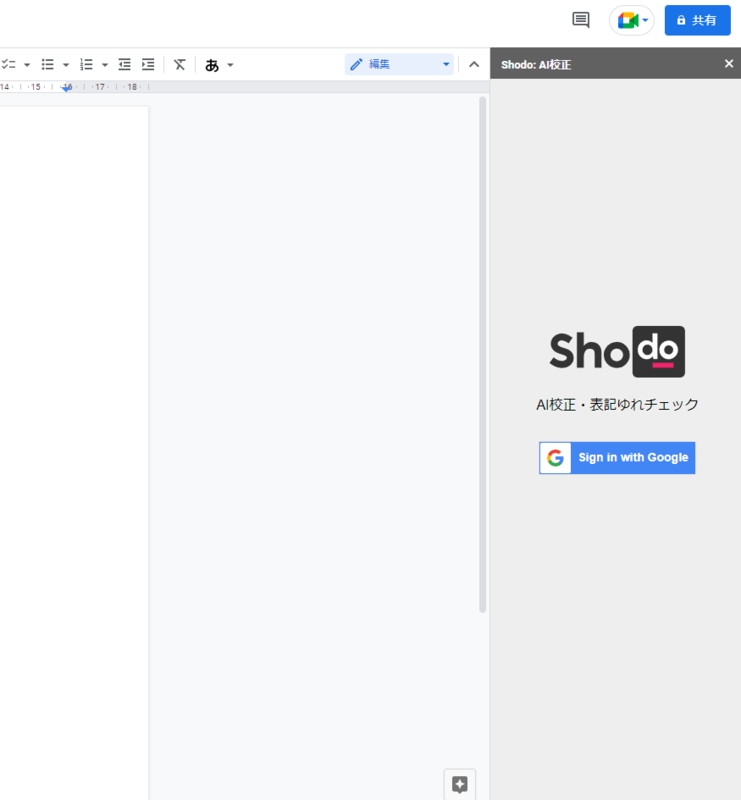Click the AI校正・表記ゆれチェック text

[617, 405]
